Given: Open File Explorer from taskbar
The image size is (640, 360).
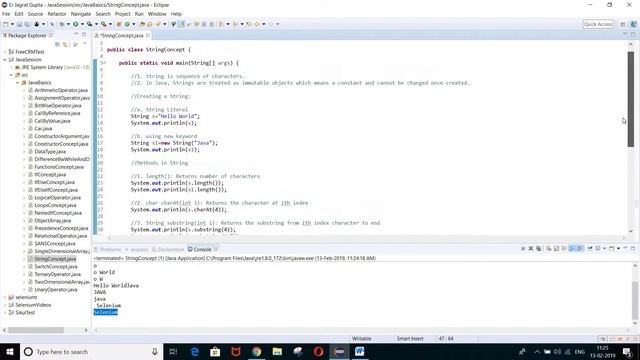Looking at the screenshot, I should 277,351.
